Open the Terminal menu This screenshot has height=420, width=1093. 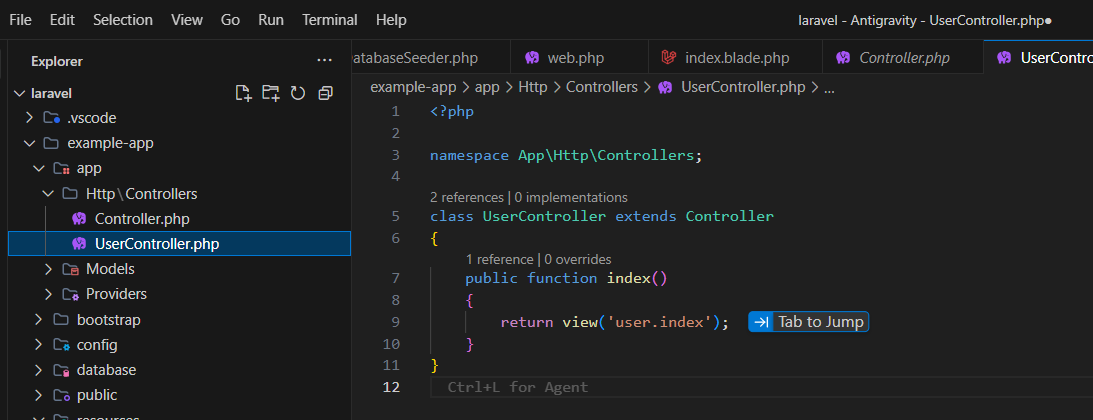click(x=330, y=20)
